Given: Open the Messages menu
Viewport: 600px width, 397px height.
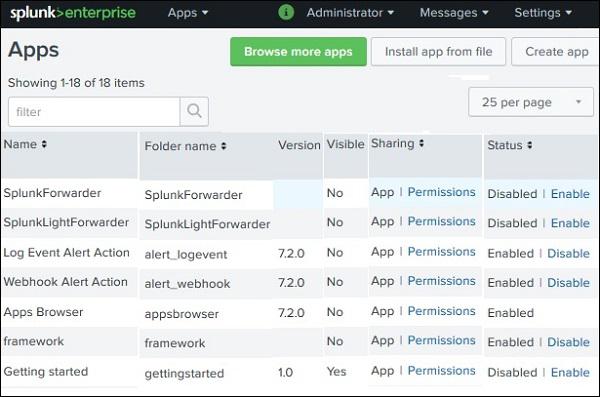Looking at the screenshot, I should [x=454, y=13].
